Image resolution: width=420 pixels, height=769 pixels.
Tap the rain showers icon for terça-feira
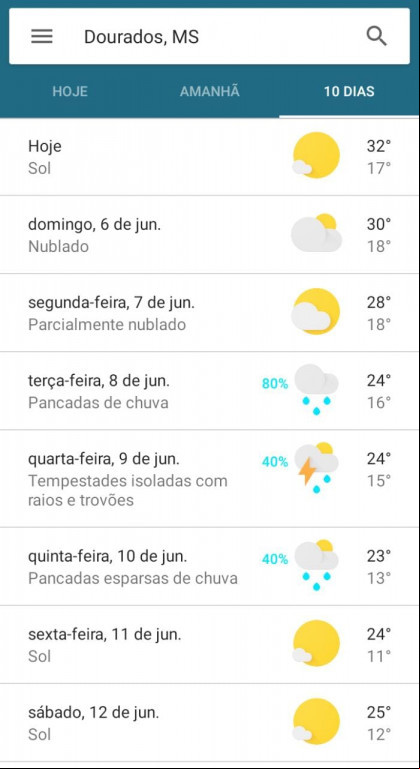coord(316,389)
